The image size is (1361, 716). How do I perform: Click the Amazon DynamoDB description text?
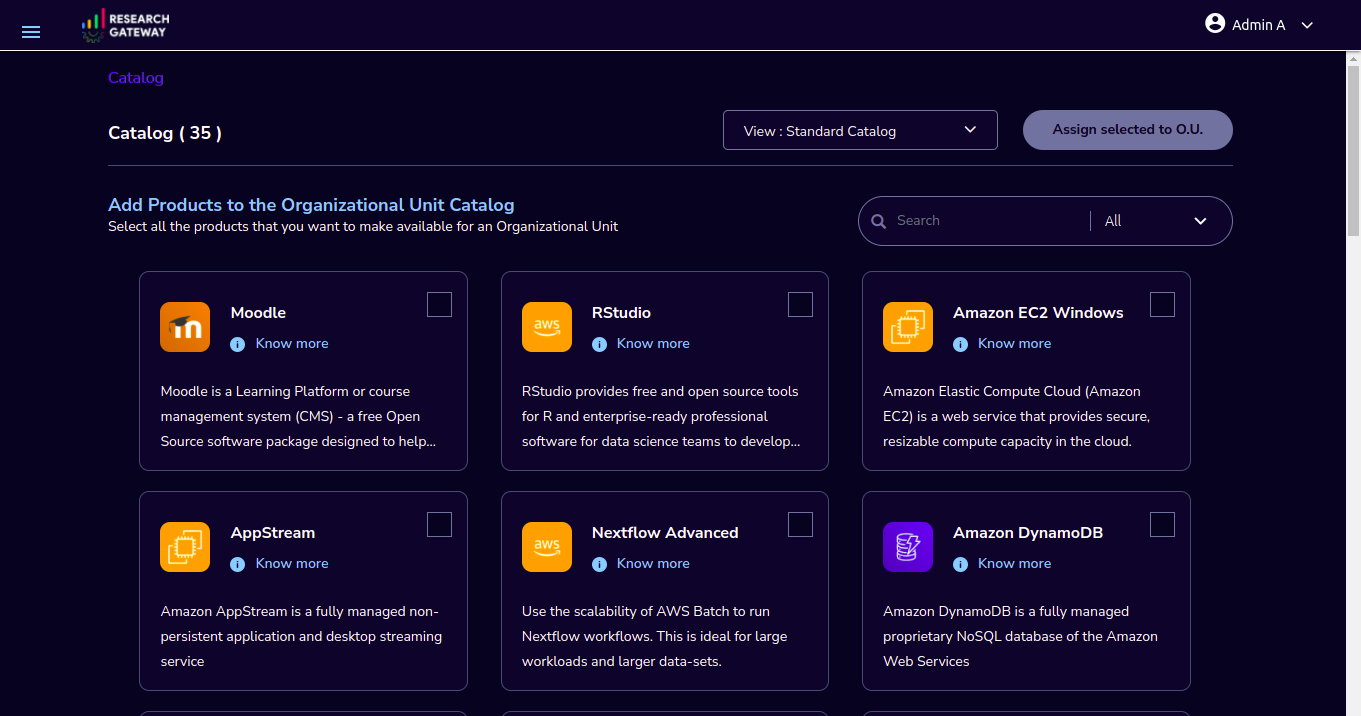[1020, 636]
